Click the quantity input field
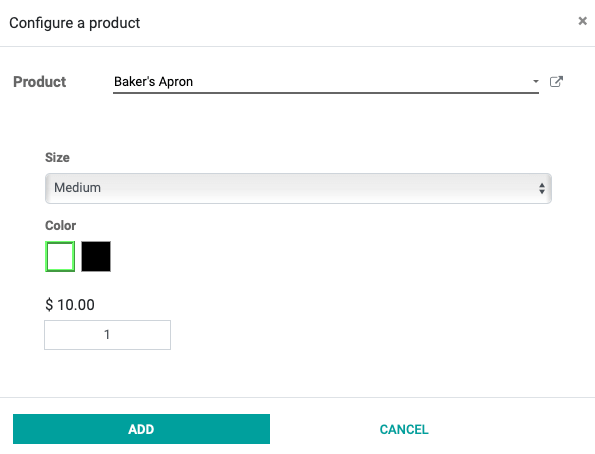This screenshot has height=454, width=595. (x=107, y=335)
